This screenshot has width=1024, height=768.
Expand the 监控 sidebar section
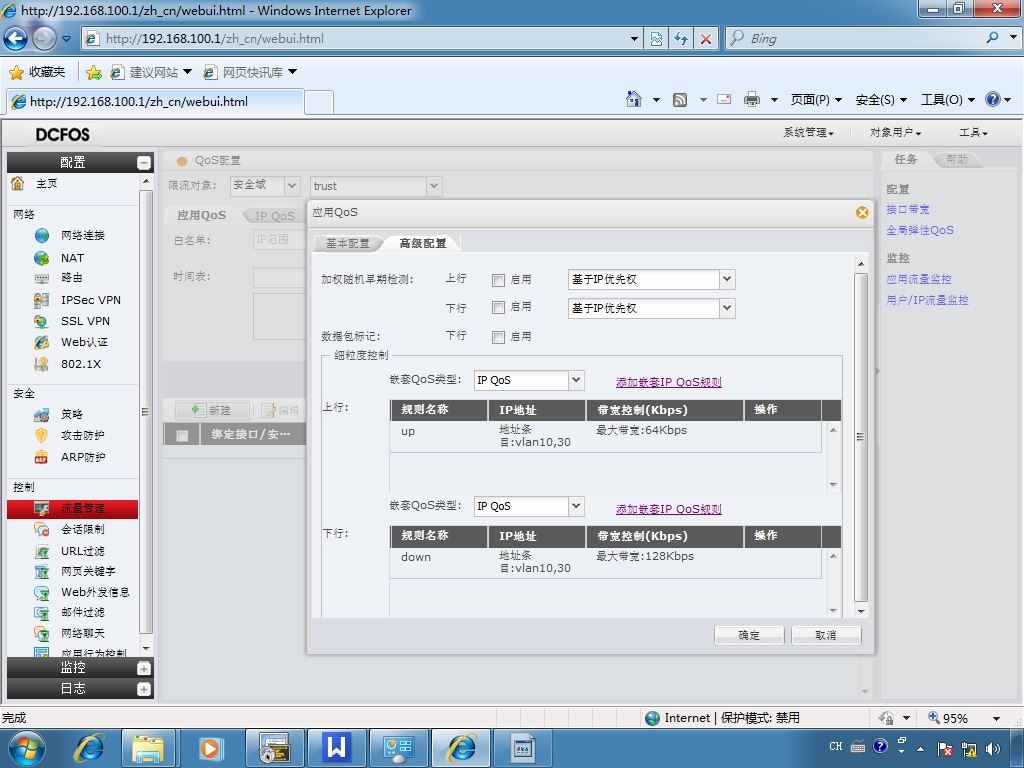tap(144, 668)
